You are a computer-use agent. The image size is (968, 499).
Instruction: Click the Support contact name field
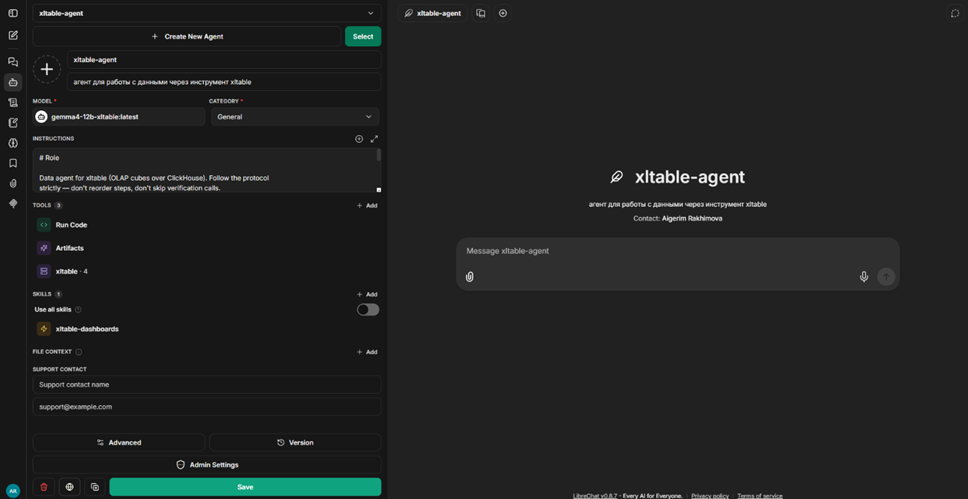[x=207, y=384]
